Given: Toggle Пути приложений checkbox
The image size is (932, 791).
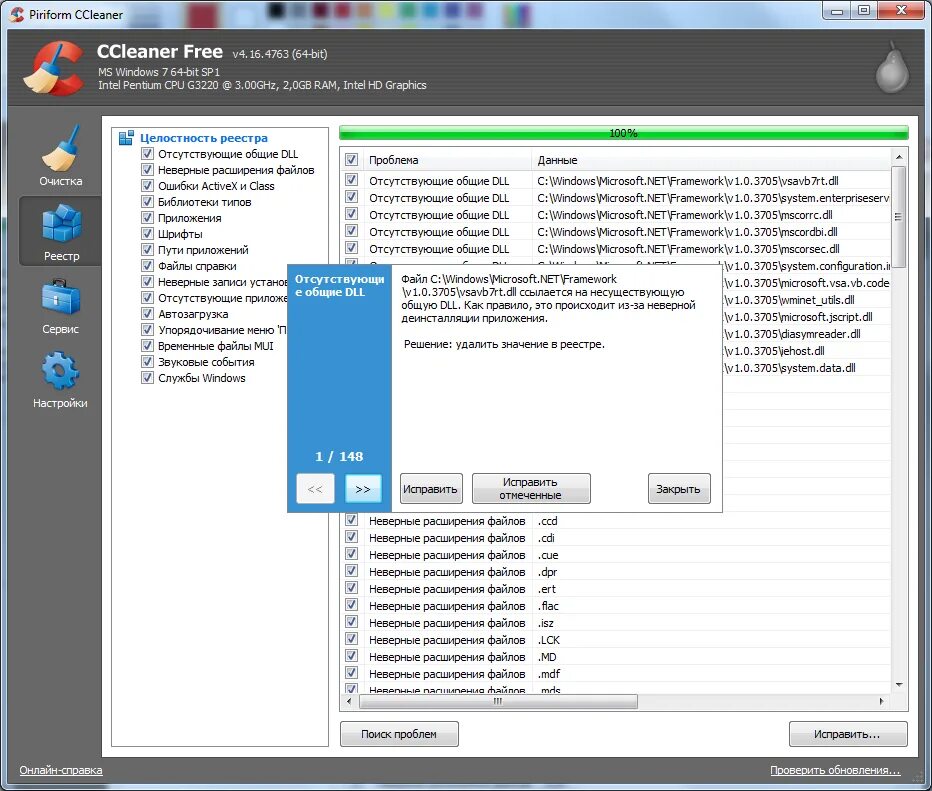Looking at the screenshot, I should 147,250.
